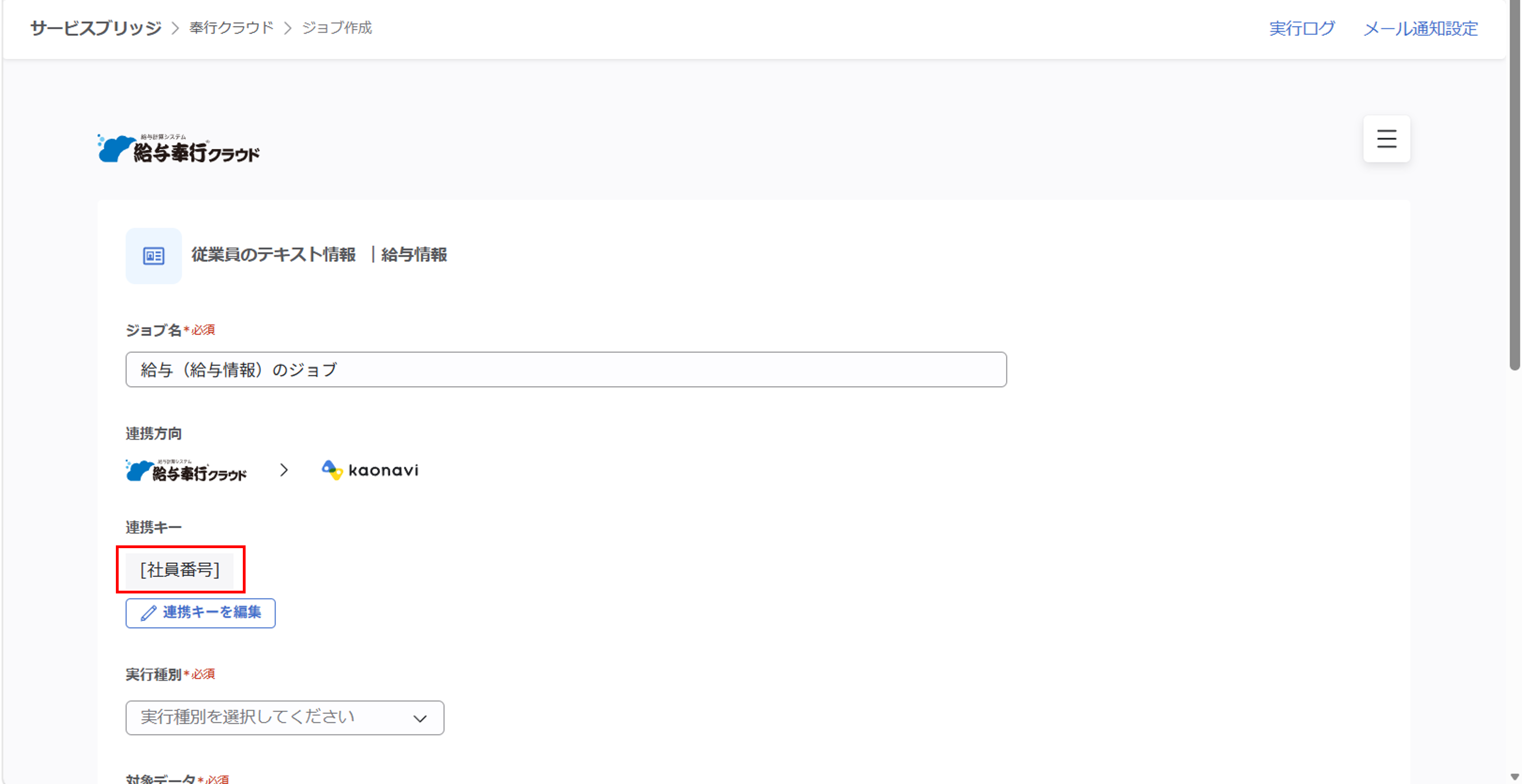Click the scroll down arrow of scrollbar
Screen dimensions: 1522x784
point(1514,777)
